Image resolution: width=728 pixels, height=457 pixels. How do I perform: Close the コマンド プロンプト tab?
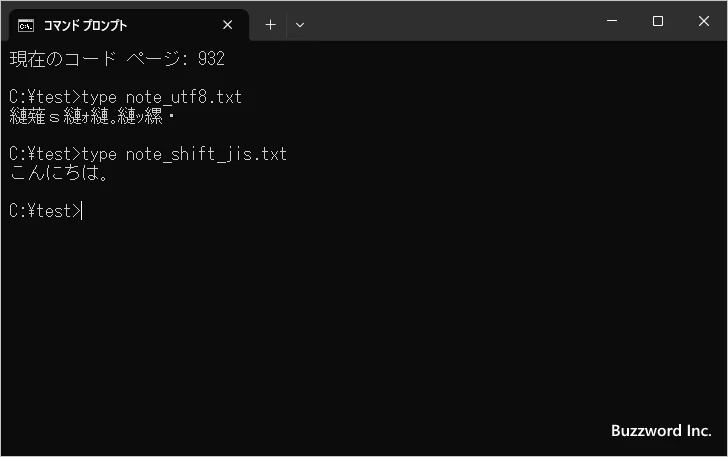point(228,24)
